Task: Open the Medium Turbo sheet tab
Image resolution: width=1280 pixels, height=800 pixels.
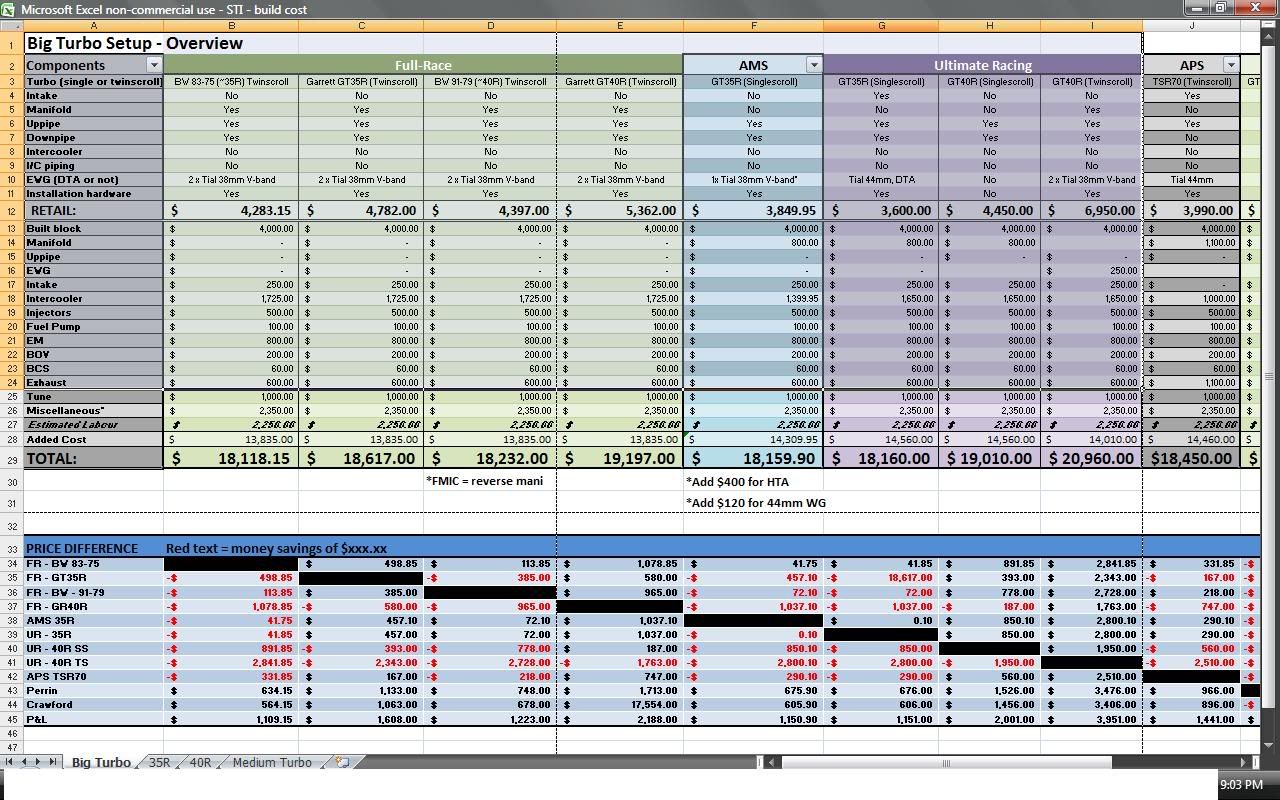Action: click(x=272, y=762)
